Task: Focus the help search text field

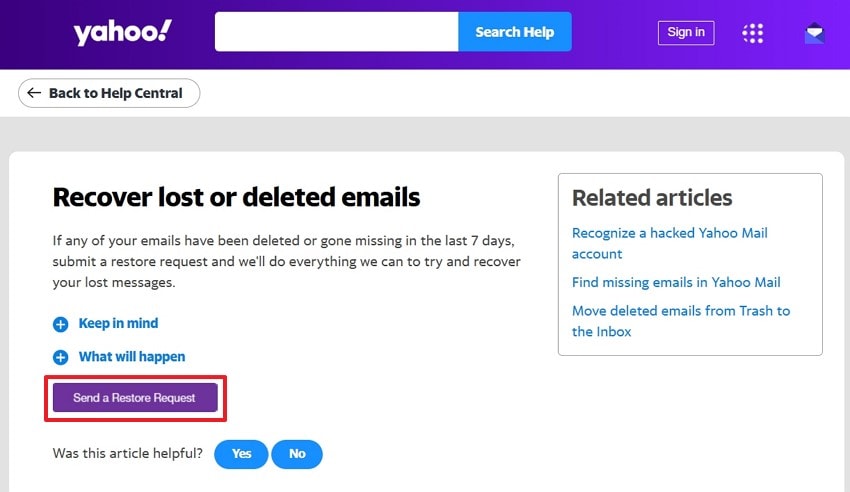Action: (336, 32)
